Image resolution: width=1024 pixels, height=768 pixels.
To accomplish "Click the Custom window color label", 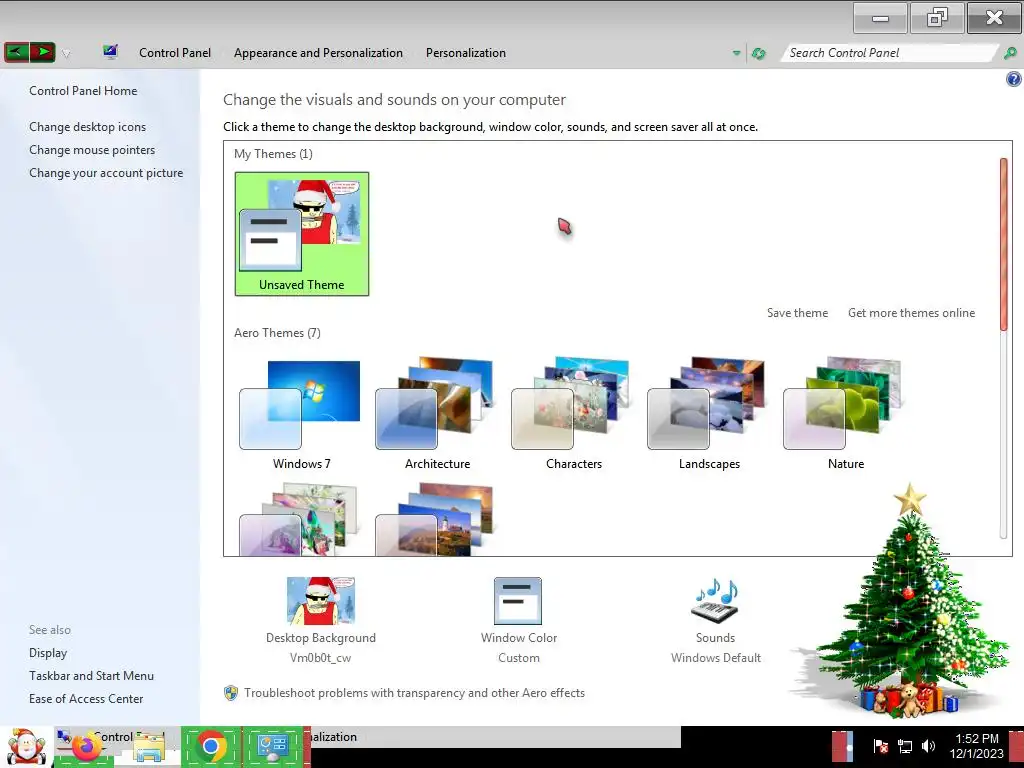I will (x=519, y=658).
